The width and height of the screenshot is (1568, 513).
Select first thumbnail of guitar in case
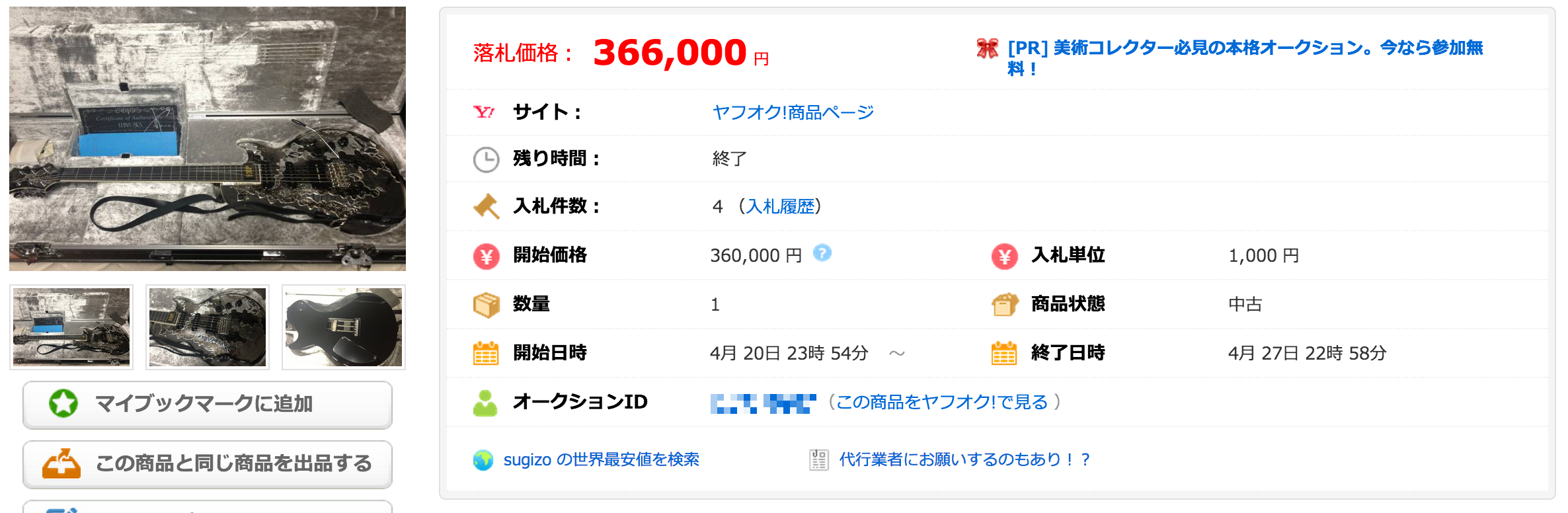tap(71, 327)
